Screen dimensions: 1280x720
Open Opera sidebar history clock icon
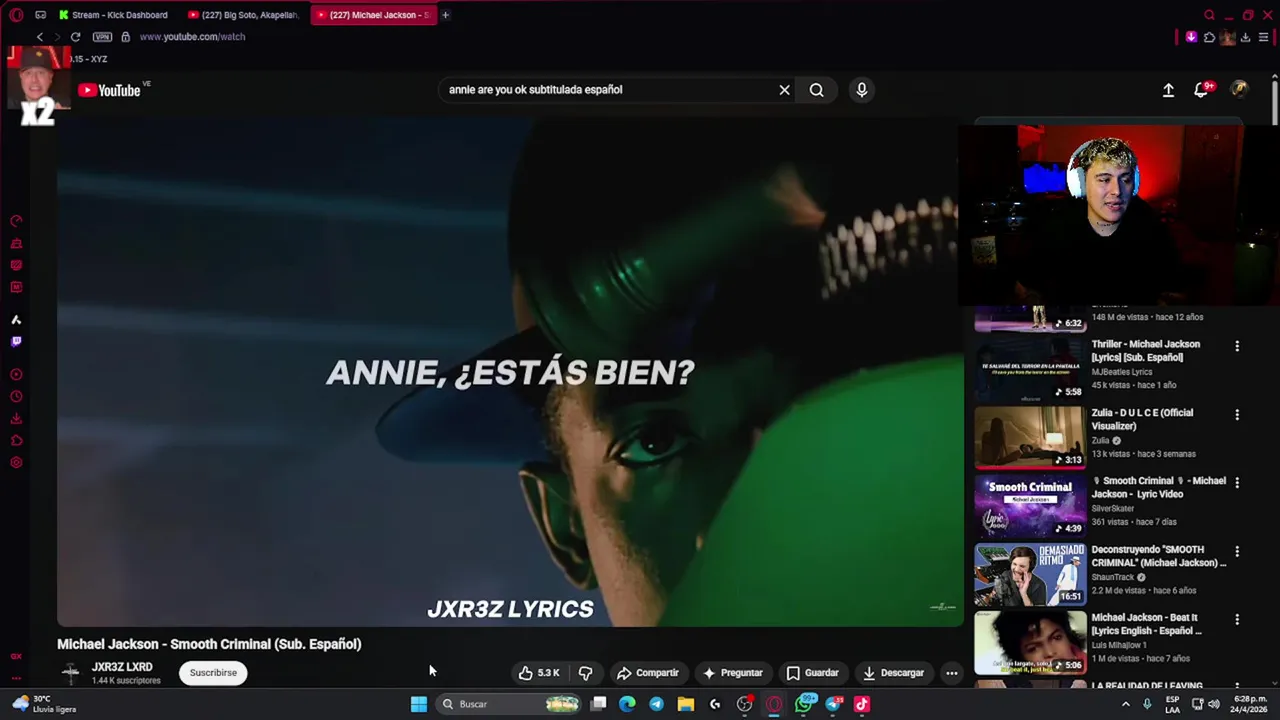click(16, 397)
